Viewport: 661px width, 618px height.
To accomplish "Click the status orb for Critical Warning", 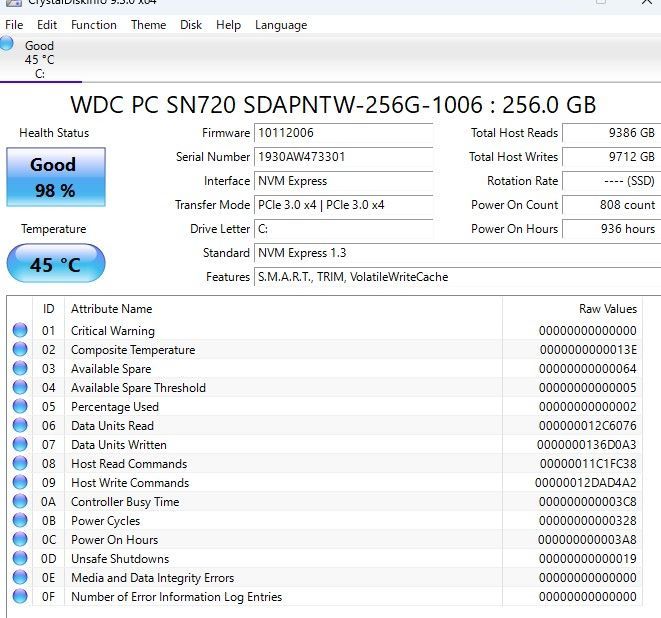I will [x=20, y=330].
